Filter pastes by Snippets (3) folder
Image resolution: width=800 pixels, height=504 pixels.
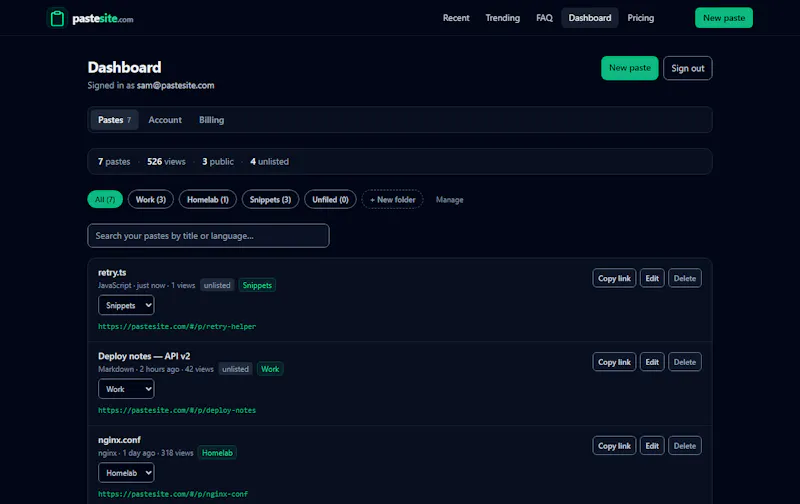(270, 199)
